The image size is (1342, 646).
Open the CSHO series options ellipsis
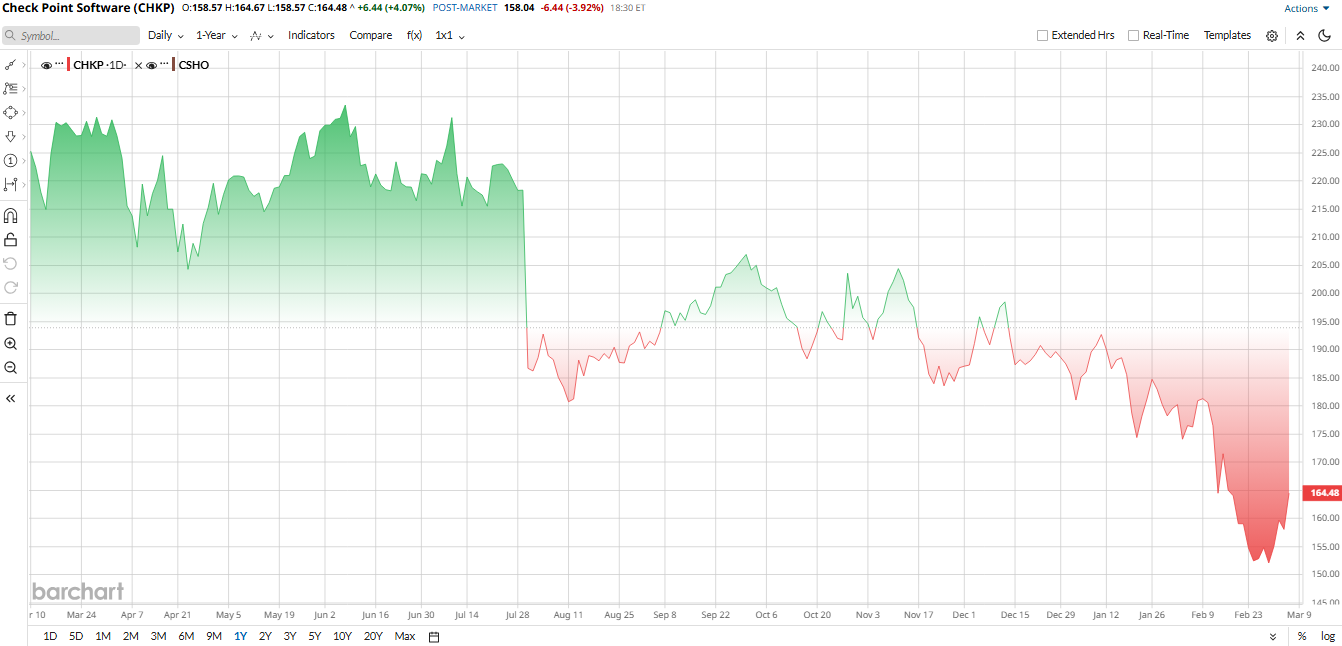click(x=164, y=64)
